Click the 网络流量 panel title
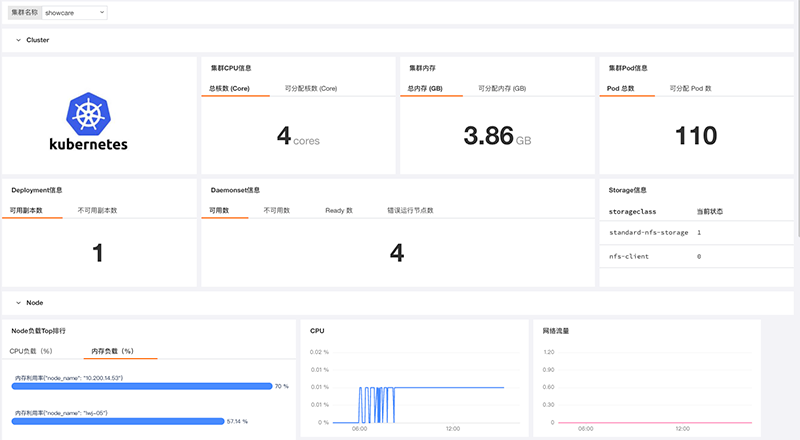The height and width of the screenshot is (440, 800). click(556, 331)
